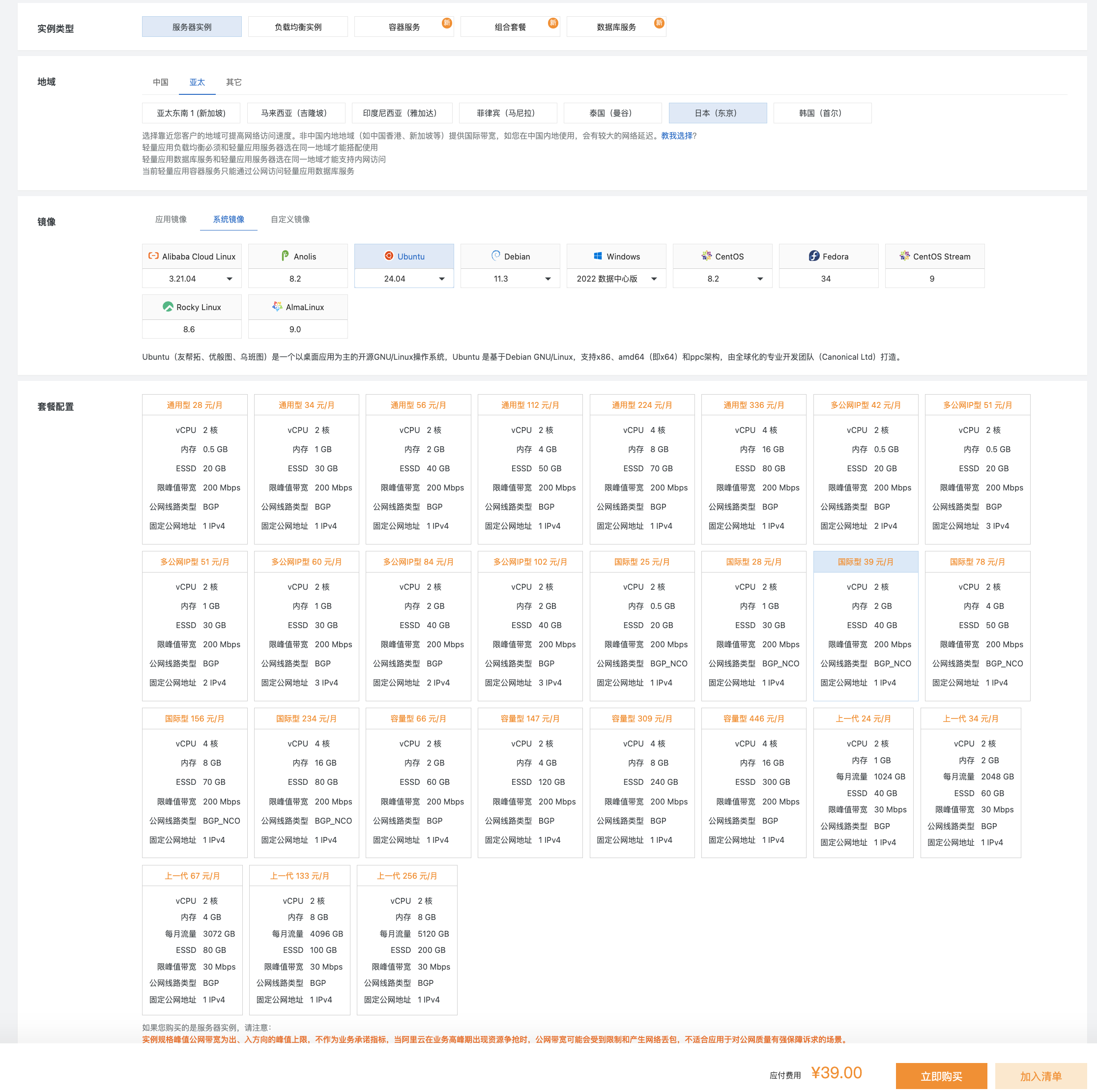
Task: Select the Fedora image logo
Action: click(x=814, y=256)
